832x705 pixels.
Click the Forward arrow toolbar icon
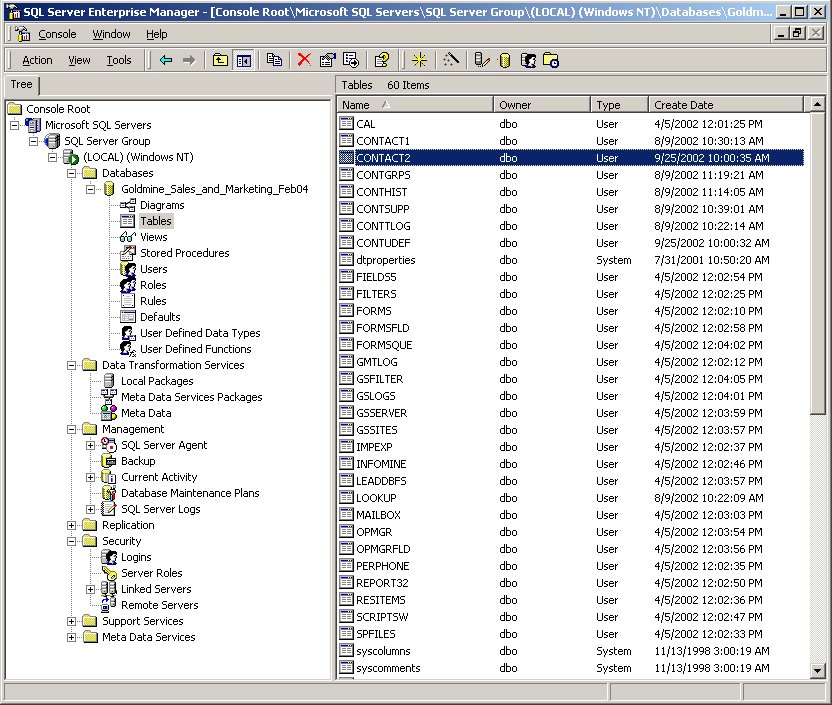coord(189,60)
